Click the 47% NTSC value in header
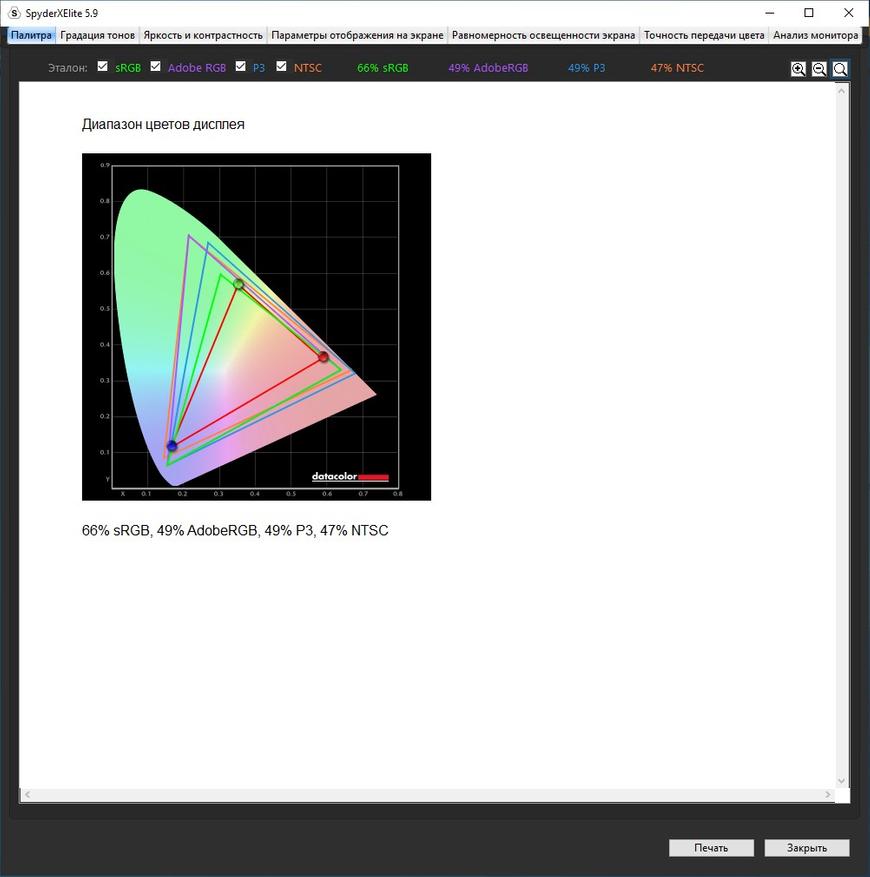Screen dimensions: 870x877 [x=677, y=68]
